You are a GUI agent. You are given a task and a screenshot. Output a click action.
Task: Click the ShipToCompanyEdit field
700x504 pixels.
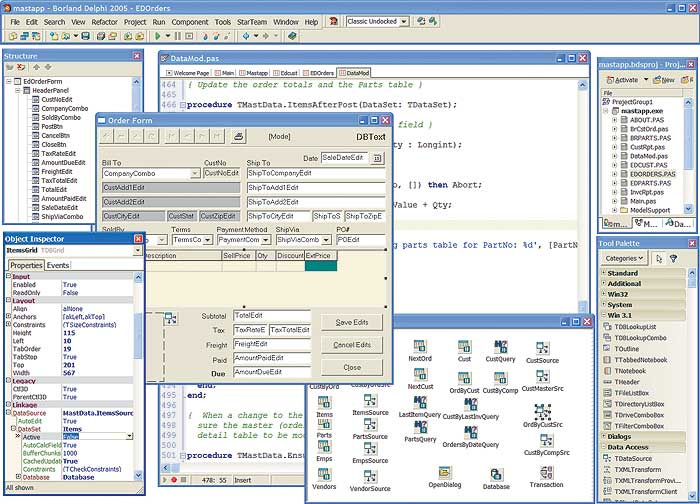(x=316, y=173)
